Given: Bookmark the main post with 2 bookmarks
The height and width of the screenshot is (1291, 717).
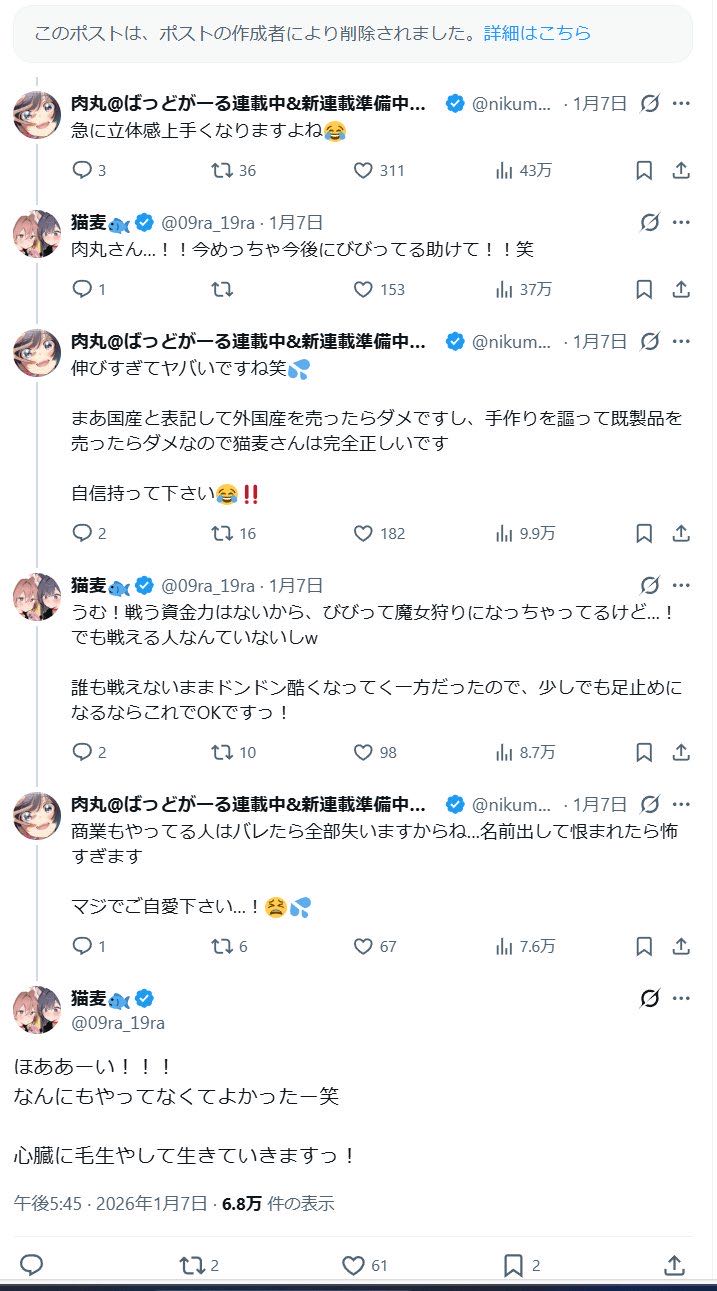Looking at the screenshot, I should click(513, 1265).
